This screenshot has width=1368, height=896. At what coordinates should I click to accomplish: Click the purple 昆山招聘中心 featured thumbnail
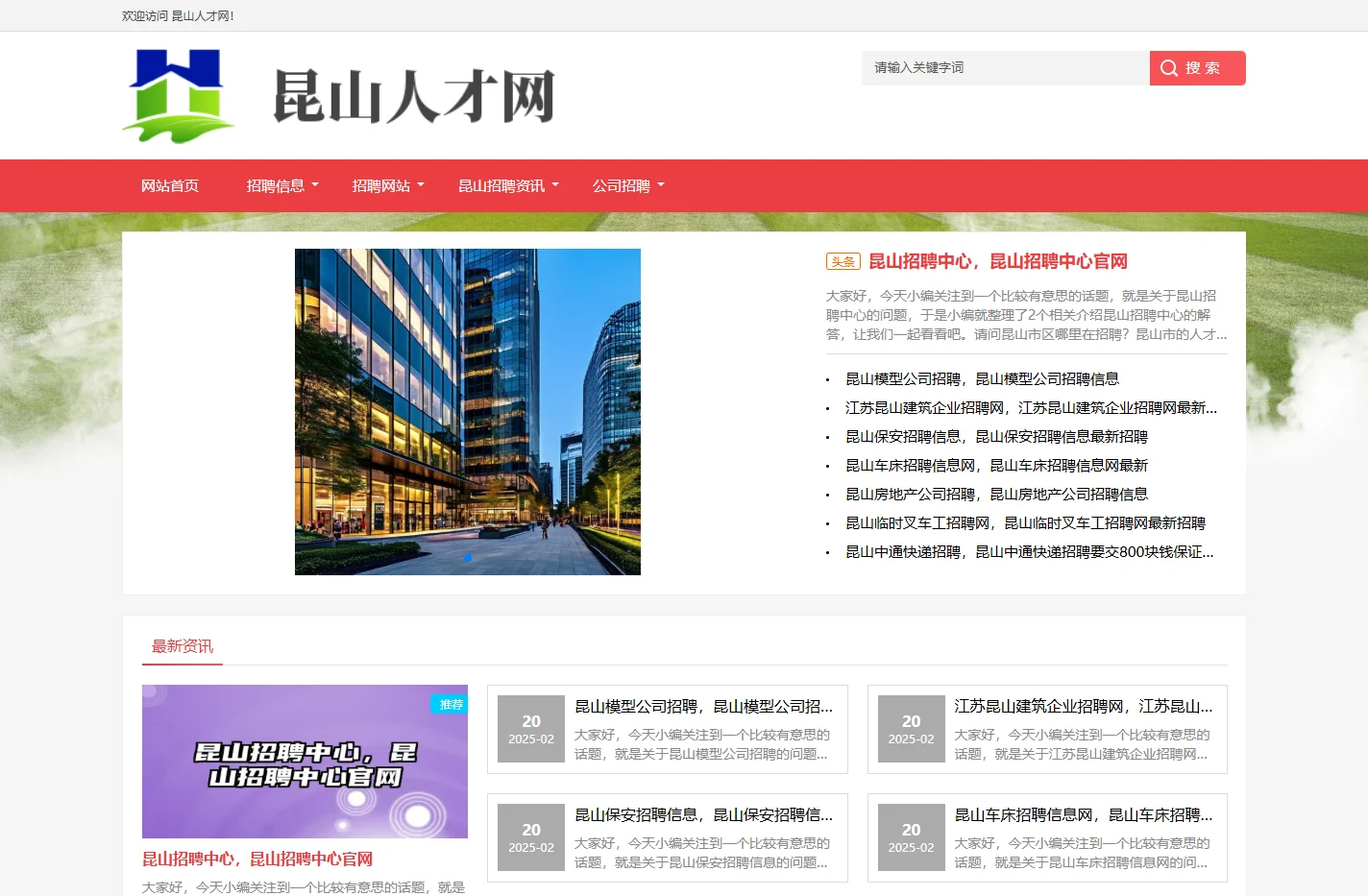coord(305,762)
